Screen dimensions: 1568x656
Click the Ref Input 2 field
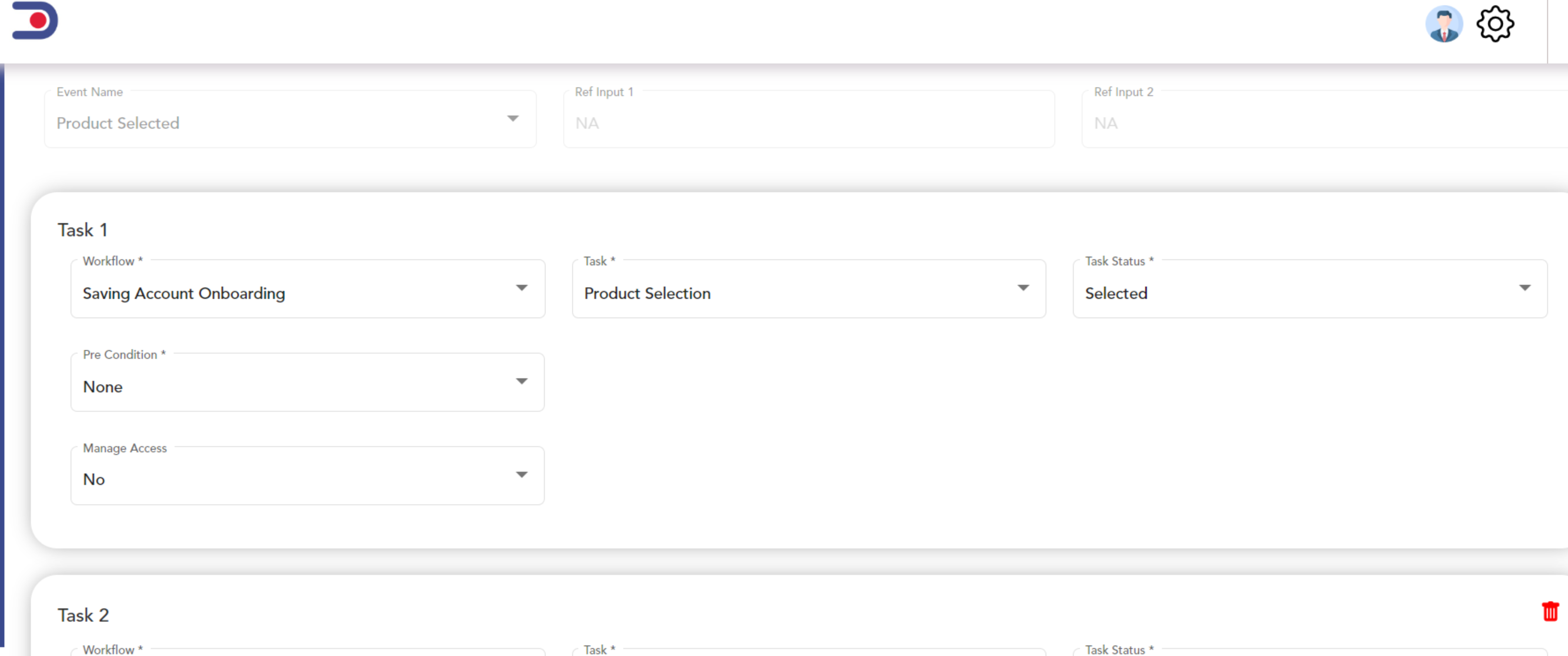pos(1325,119)
